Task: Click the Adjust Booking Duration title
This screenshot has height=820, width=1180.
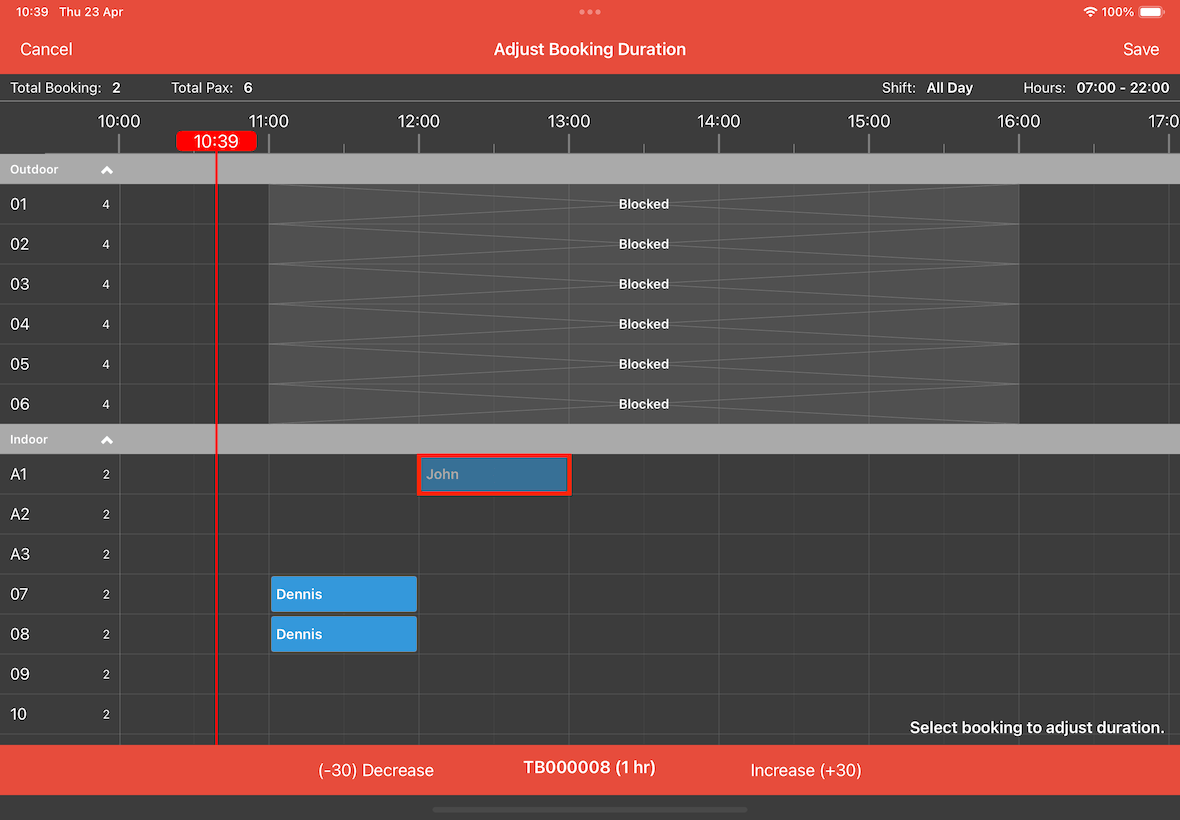Action: click(589, 50)
